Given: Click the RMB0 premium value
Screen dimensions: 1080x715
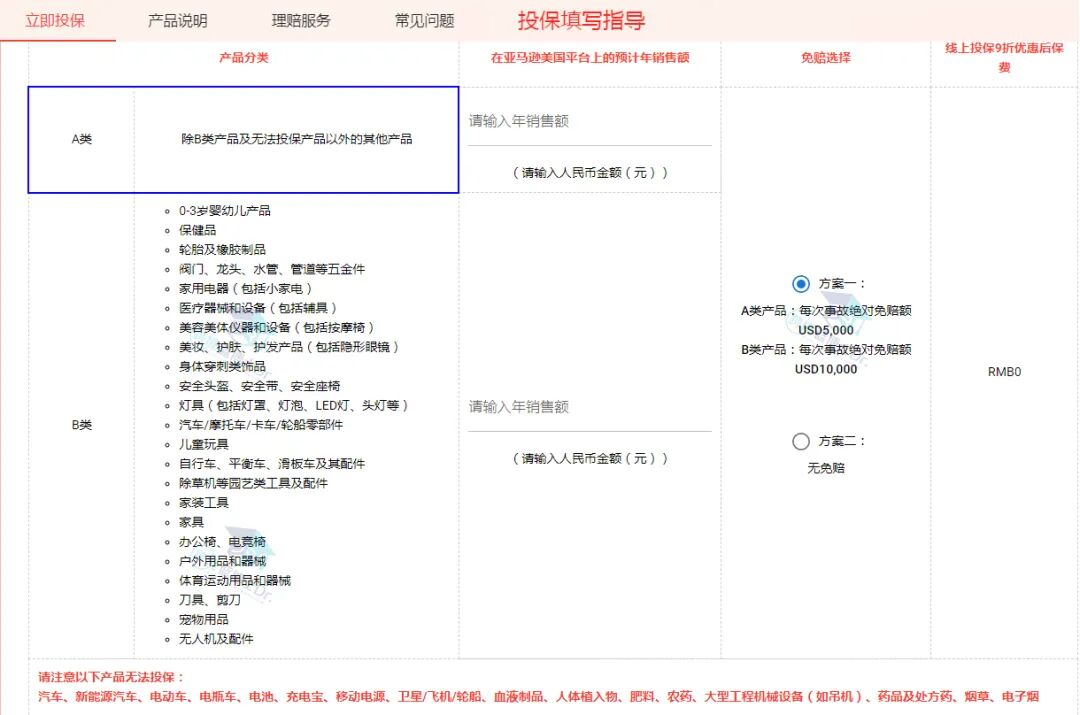Looking at the screenshot, I should coord(1004,372).
